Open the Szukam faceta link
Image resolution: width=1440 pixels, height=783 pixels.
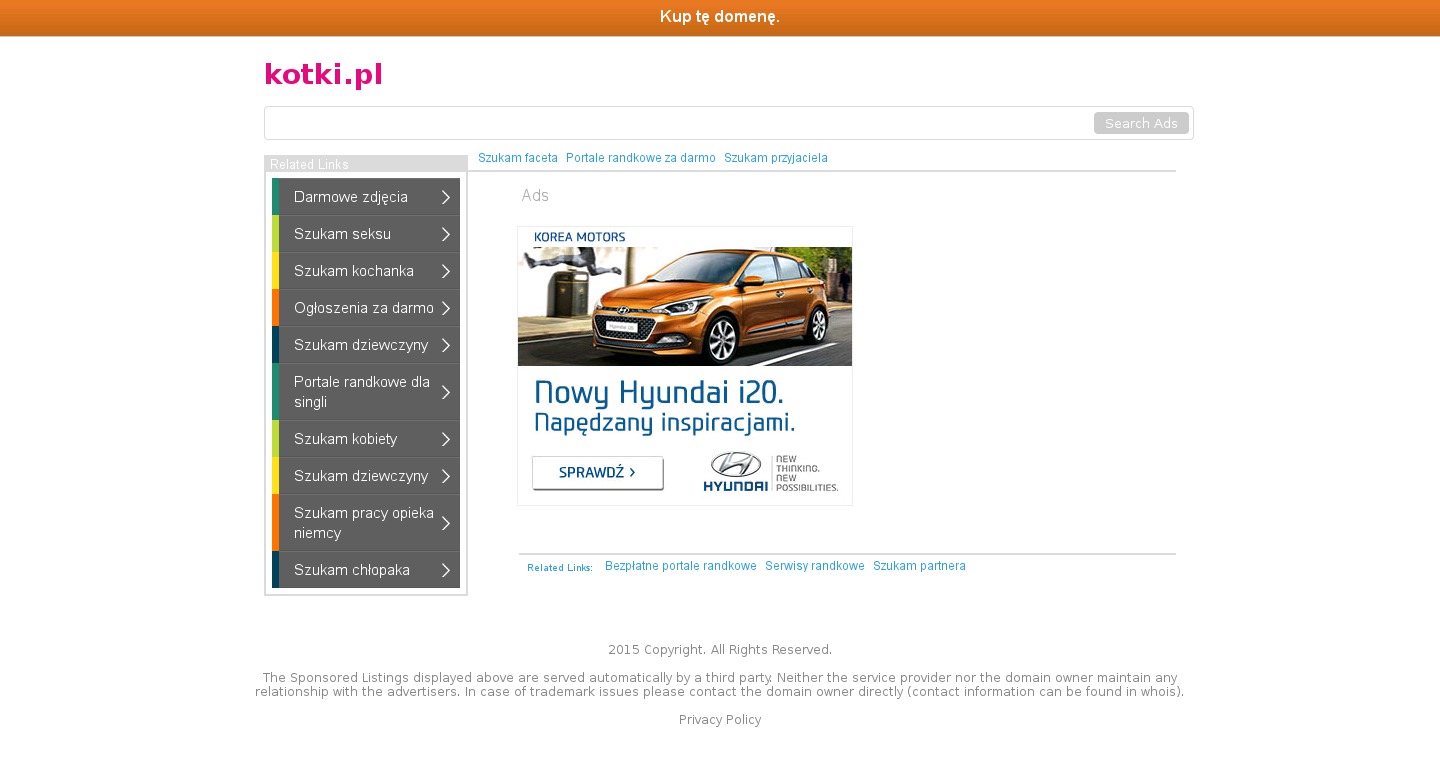pyautogui.click(x=517, y=158)
